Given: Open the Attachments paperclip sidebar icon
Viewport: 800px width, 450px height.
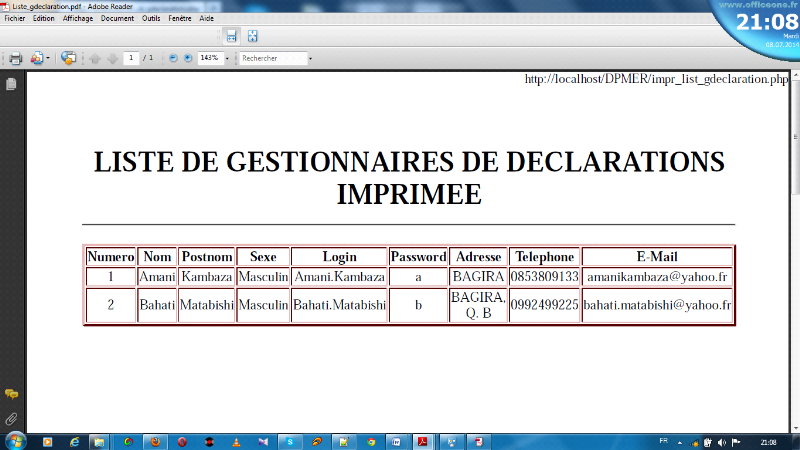Looking at the screenshot, I should 11,419.
